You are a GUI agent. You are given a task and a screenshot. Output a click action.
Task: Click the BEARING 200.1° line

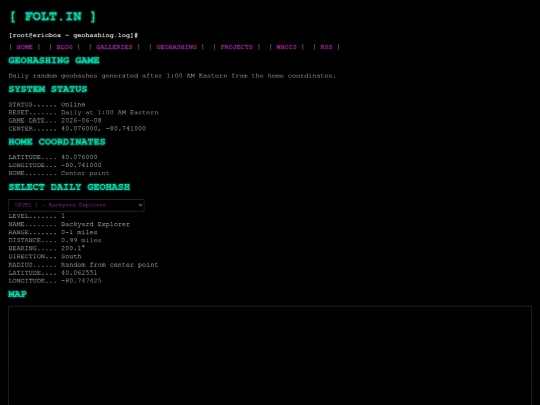[46, 248]
